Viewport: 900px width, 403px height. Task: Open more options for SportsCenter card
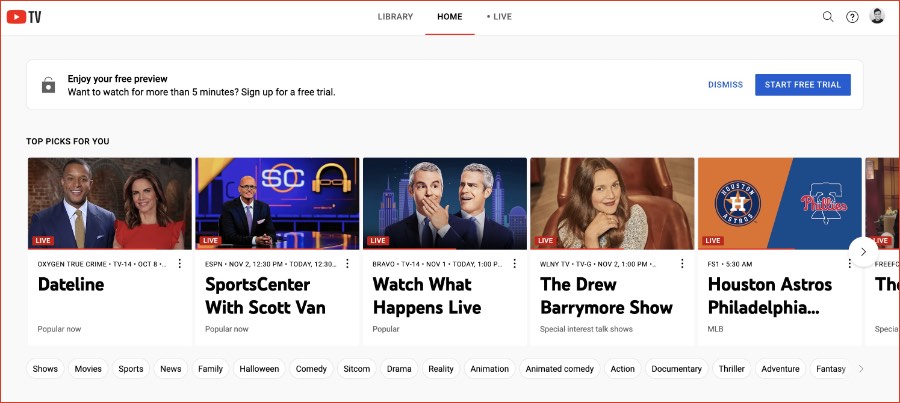(x=347, y=264)
